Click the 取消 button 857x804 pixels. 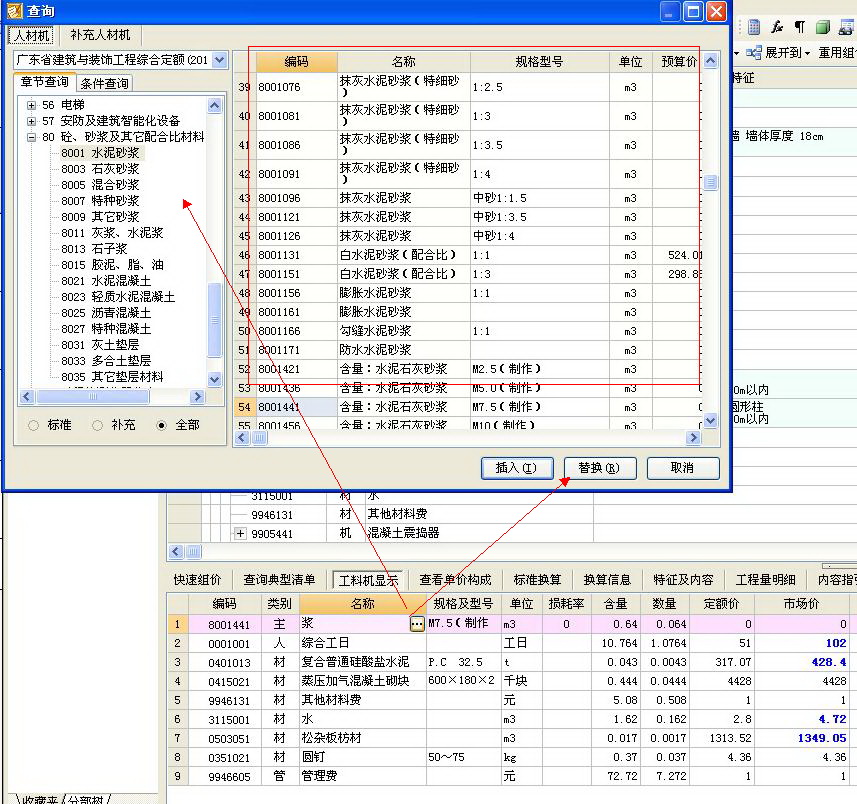[x=683, y=468]
